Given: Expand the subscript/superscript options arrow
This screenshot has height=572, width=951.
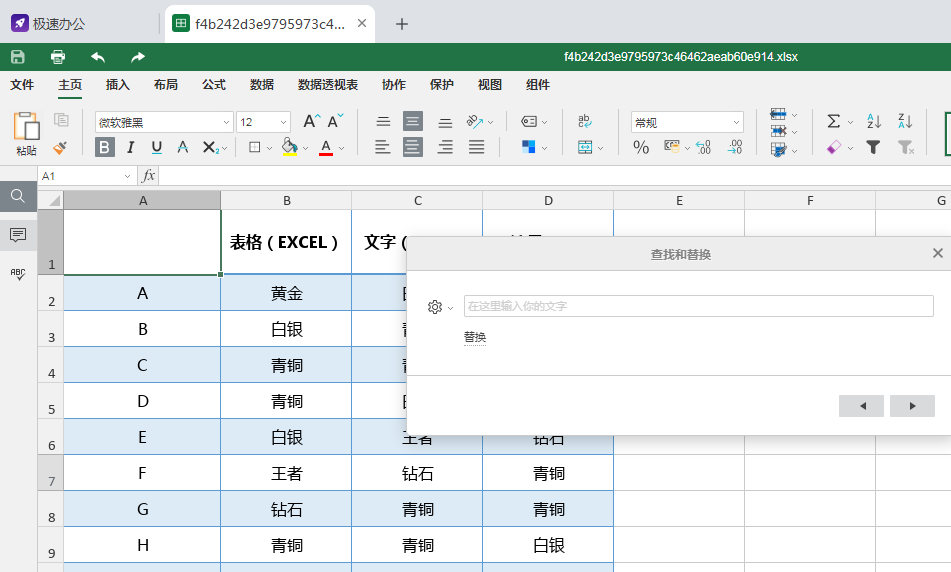Looking at the screenshot, I should (x=224, y=148).
